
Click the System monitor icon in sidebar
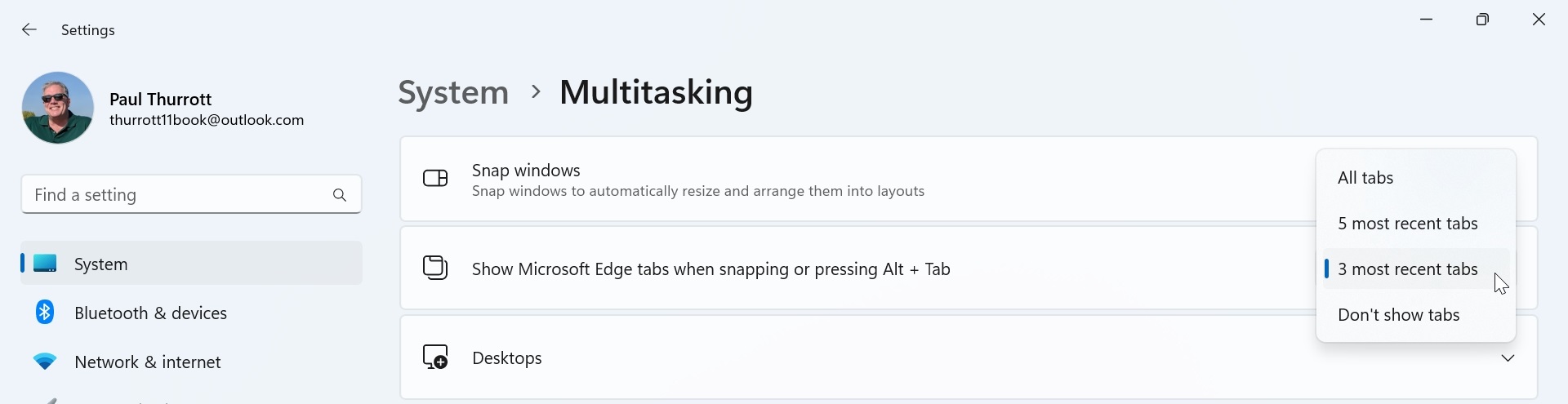click(x=46, y=264)
